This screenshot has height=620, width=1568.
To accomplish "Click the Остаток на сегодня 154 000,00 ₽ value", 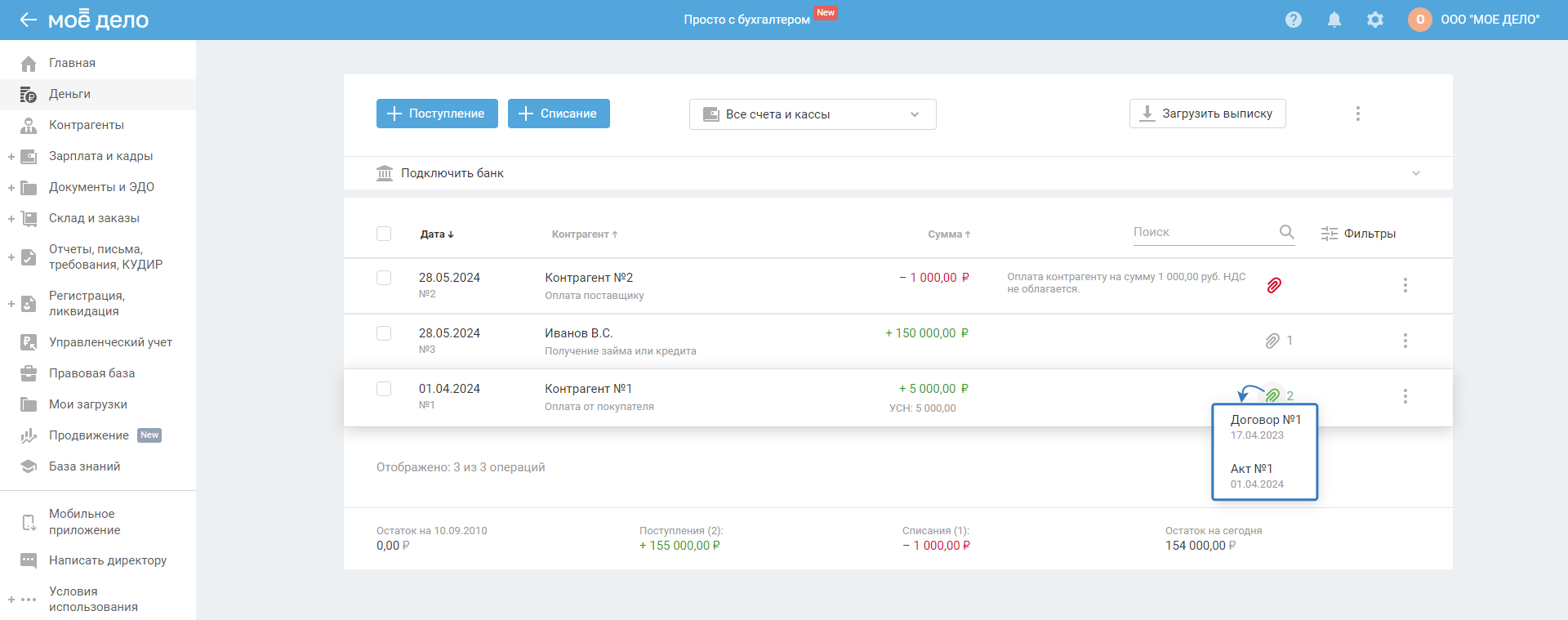I will tap(1200, 546).
